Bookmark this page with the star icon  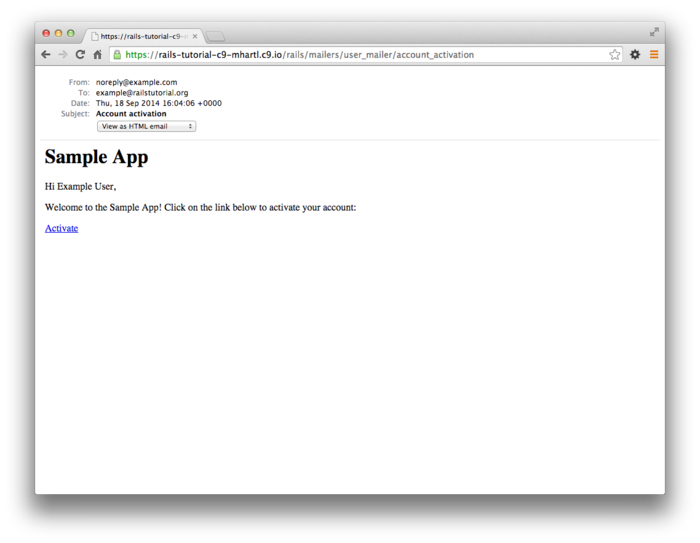pos(615,54)
